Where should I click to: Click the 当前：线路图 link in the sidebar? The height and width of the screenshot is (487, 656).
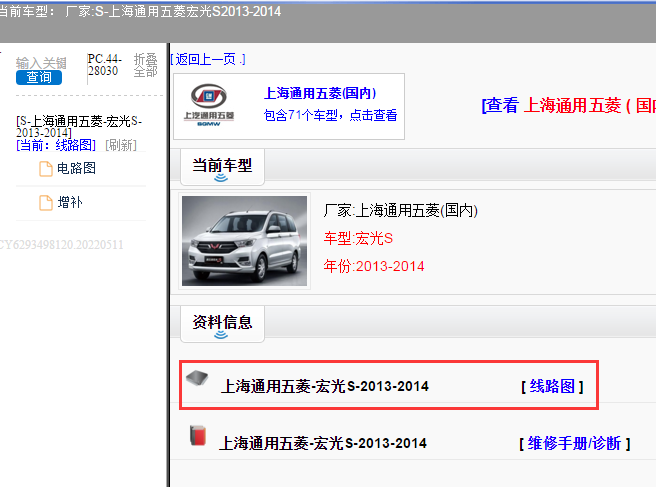point(56,145)
